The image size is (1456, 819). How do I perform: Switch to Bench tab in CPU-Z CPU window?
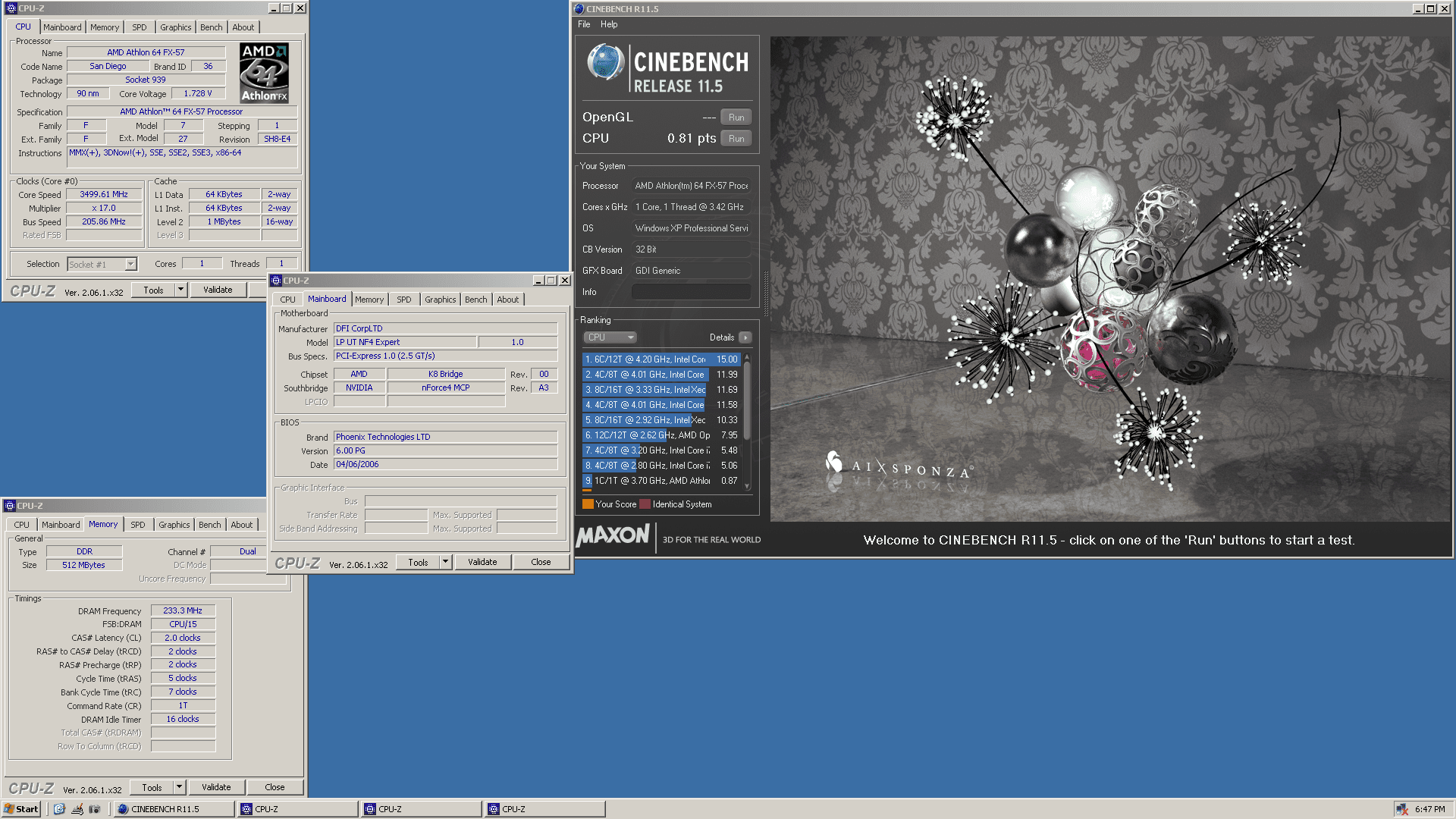coord(211,27)
